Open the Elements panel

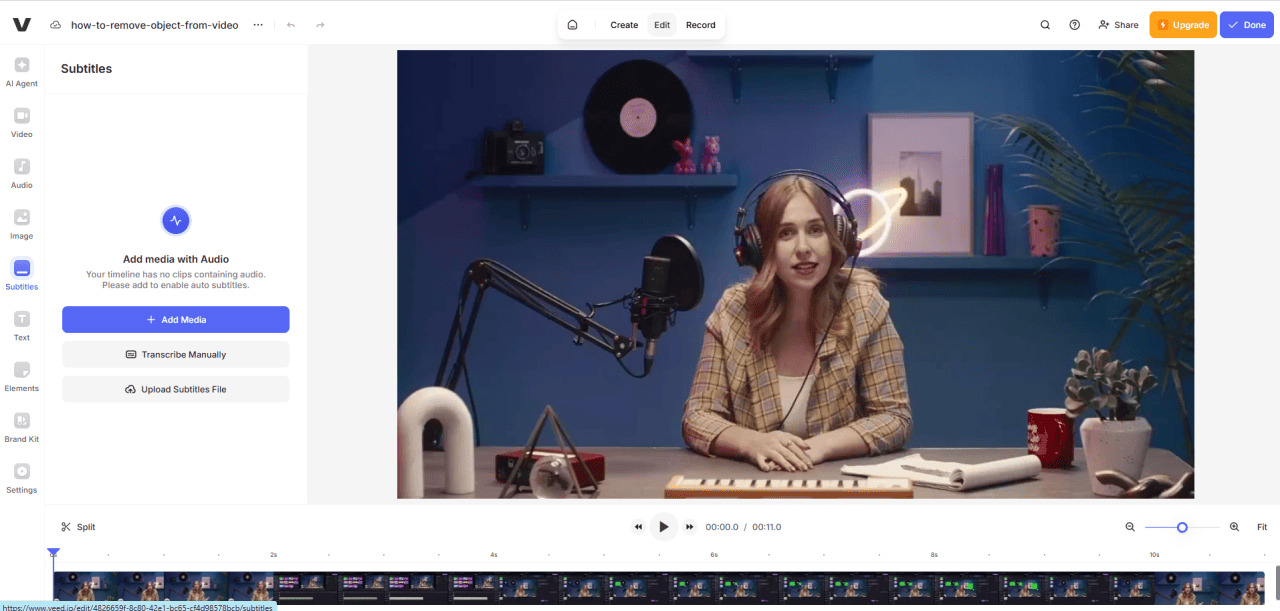click(x=21, y=377)
